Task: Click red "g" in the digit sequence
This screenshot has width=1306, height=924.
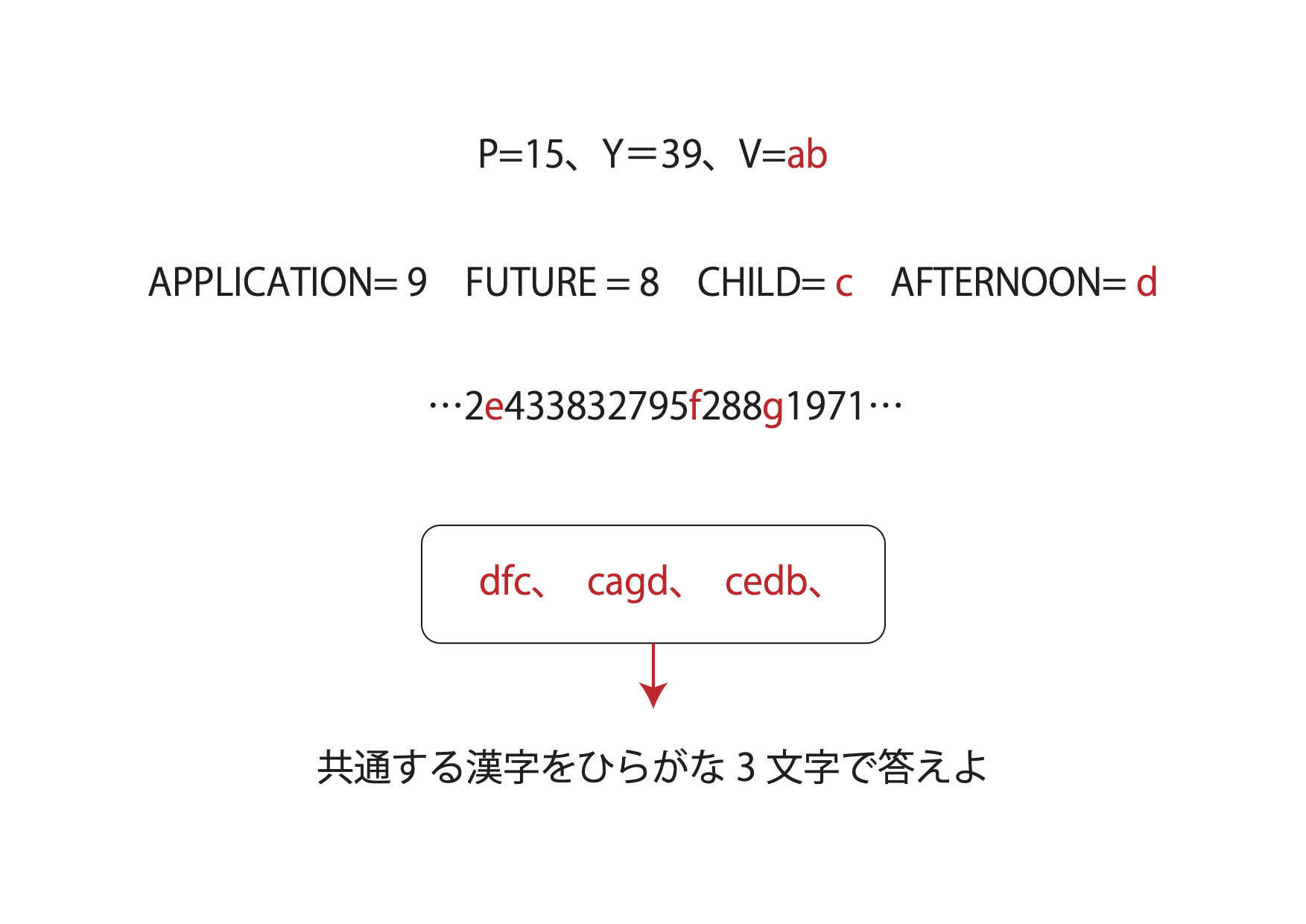Action: tap(773, 408)
